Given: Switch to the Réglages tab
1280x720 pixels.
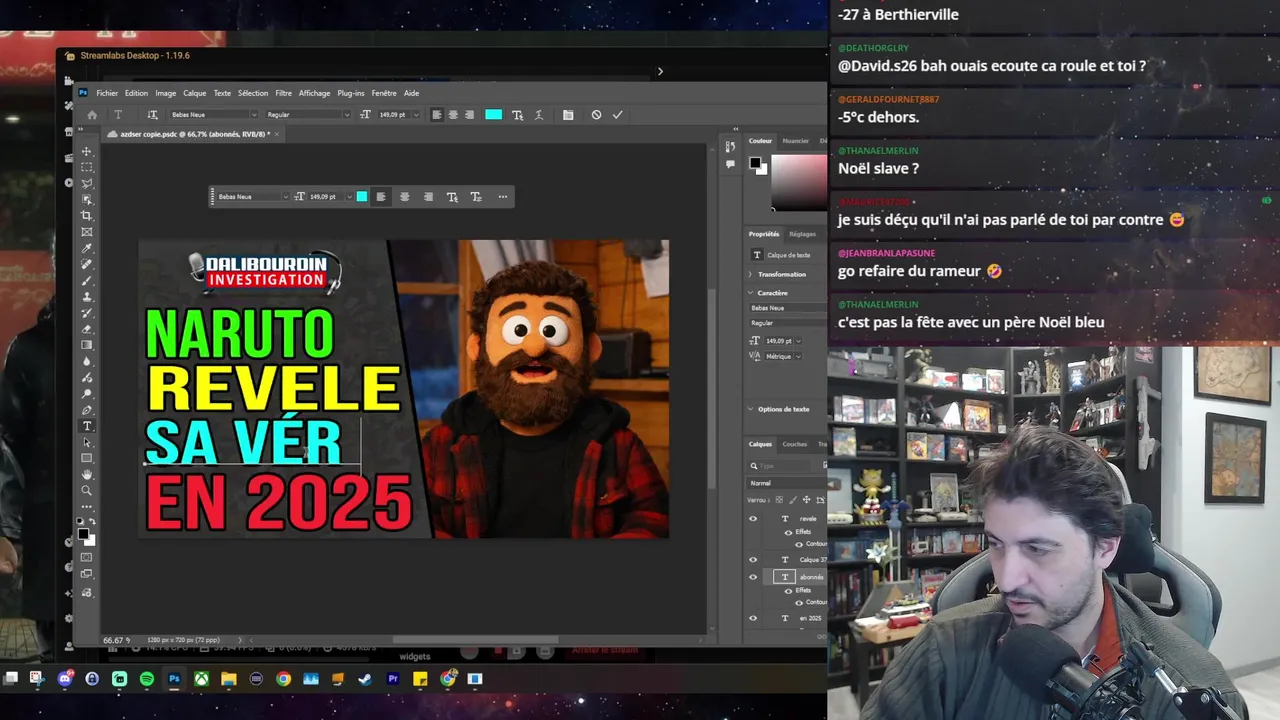Looking at the screenshot, I should pyautogui.click(x=802, y=234).
